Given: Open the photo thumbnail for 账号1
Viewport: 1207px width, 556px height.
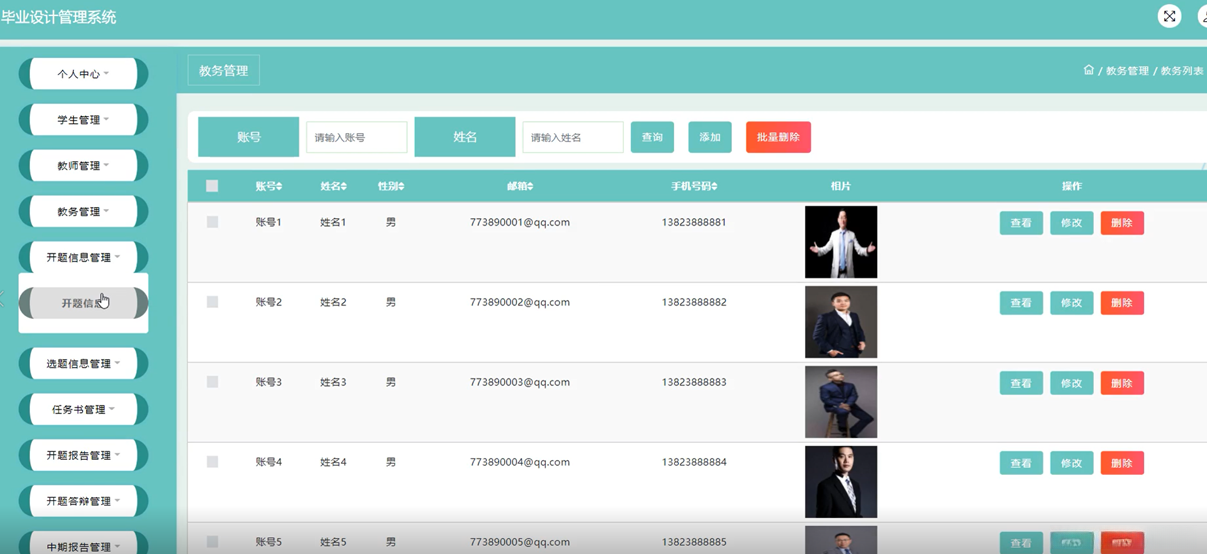Looking at the screenshot, I should [841, 242].
